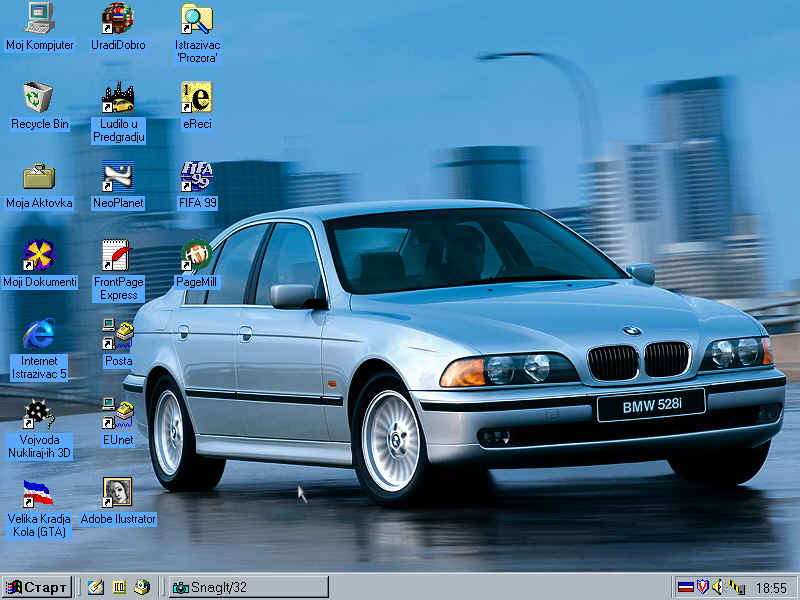Click the 18:55 taskbar clock
This screenshot has width=800, height=600.
coord(771,588)
